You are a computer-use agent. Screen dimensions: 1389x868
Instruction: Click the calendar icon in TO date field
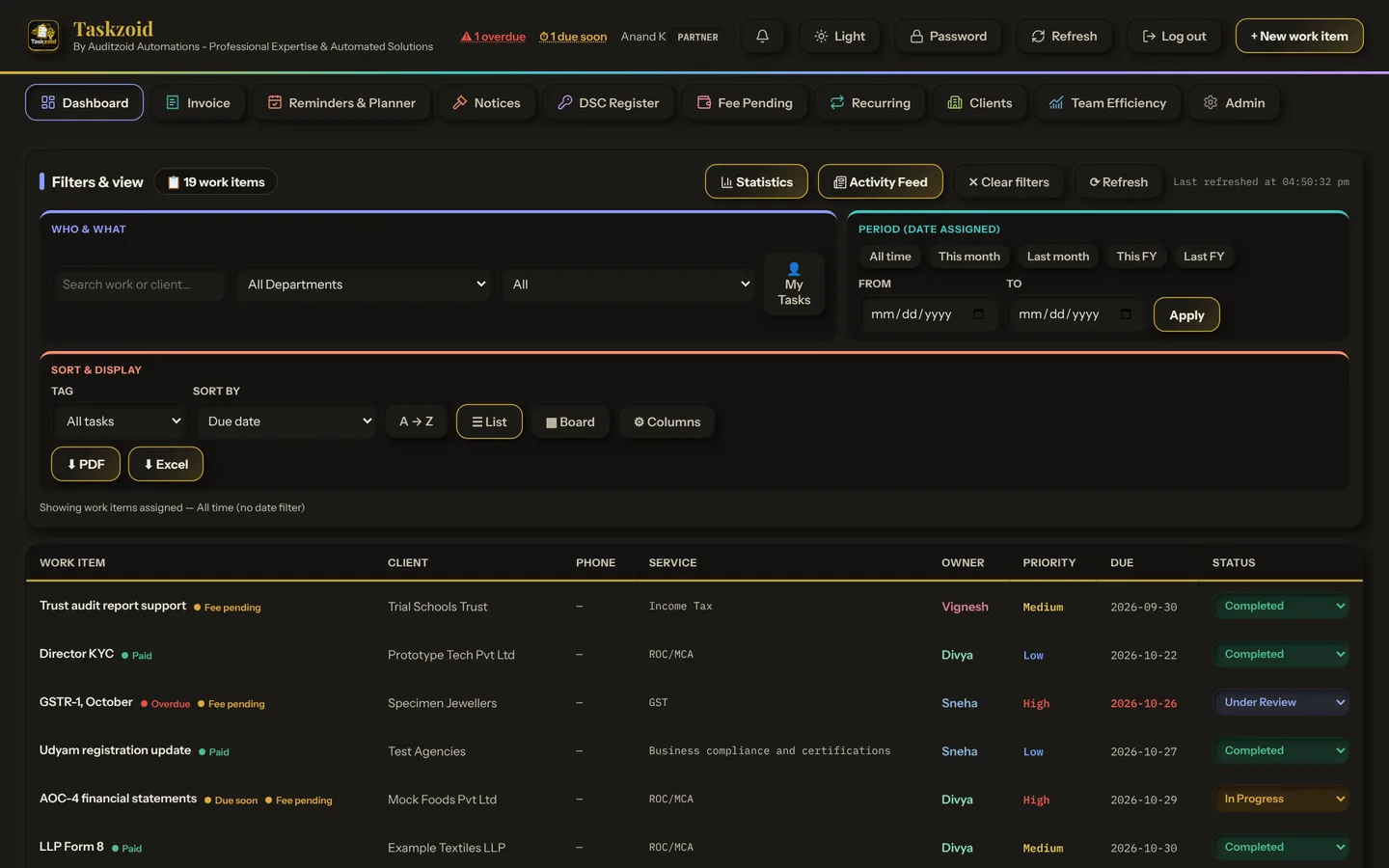(x=1126, y=314)
